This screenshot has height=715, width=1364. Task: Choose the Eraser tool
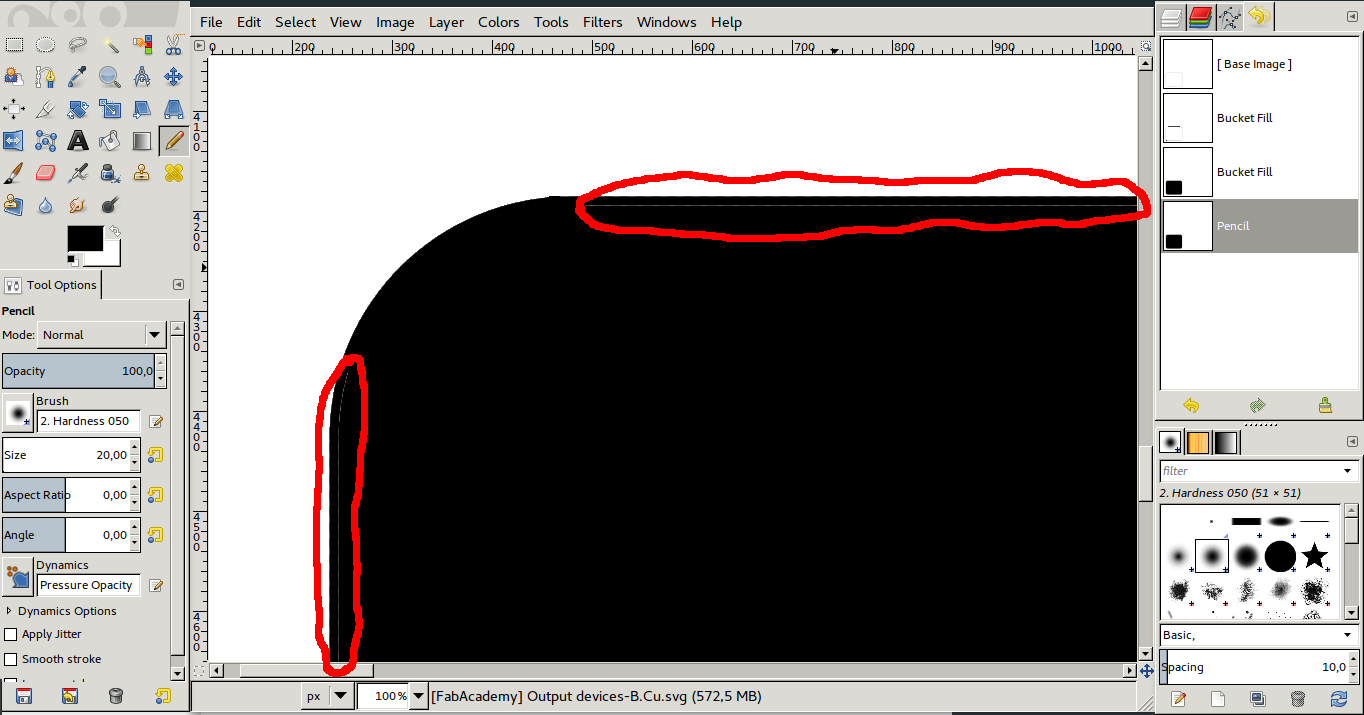coord(45,172)
